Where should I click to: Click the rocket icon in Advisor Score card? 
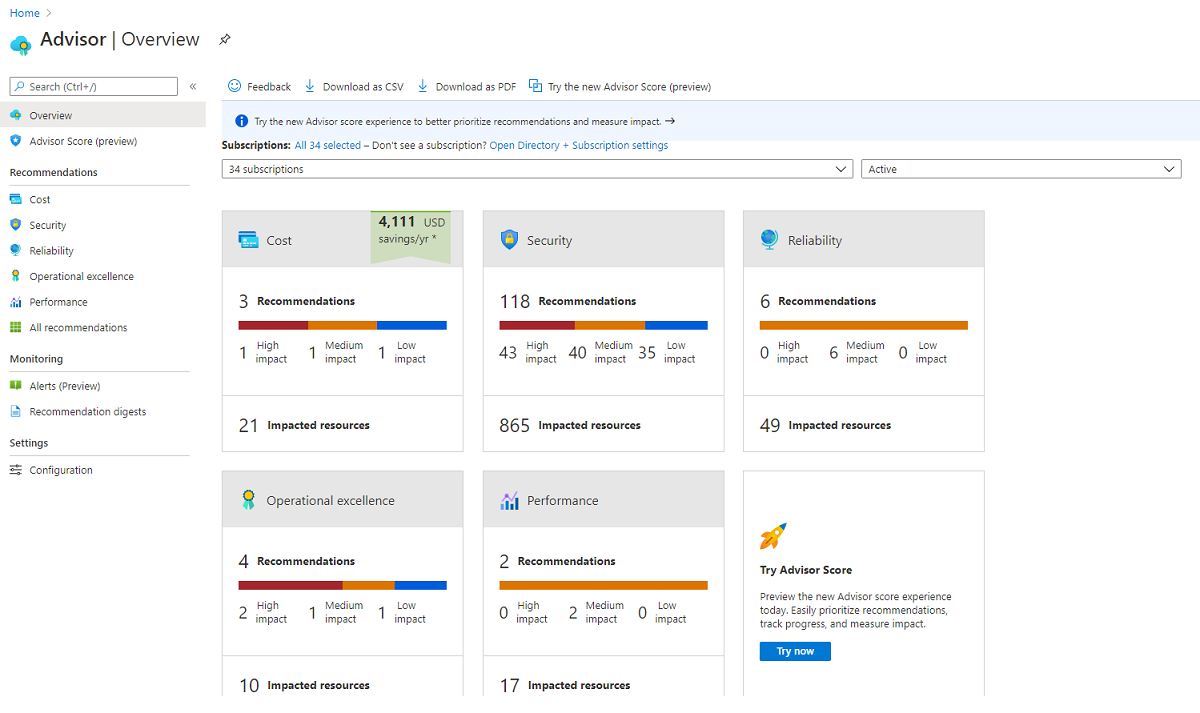pos(773,536)
